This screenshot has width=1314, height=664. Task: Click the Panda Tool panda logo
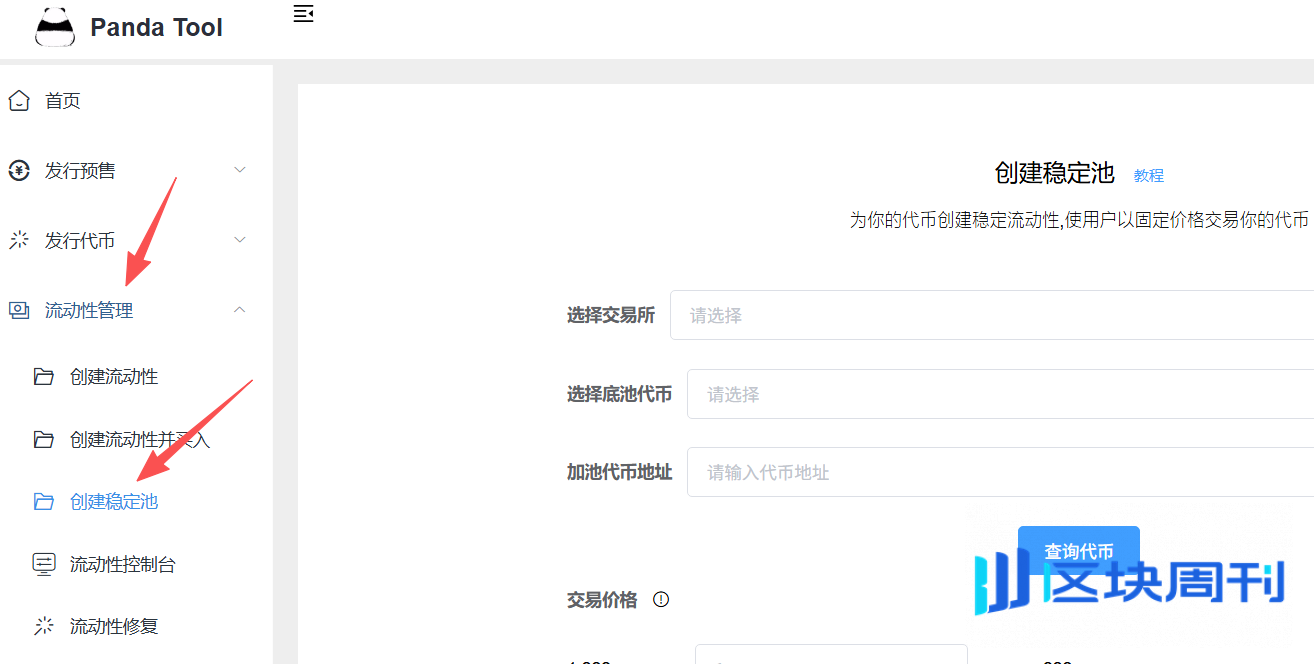[x=55, y=27]
